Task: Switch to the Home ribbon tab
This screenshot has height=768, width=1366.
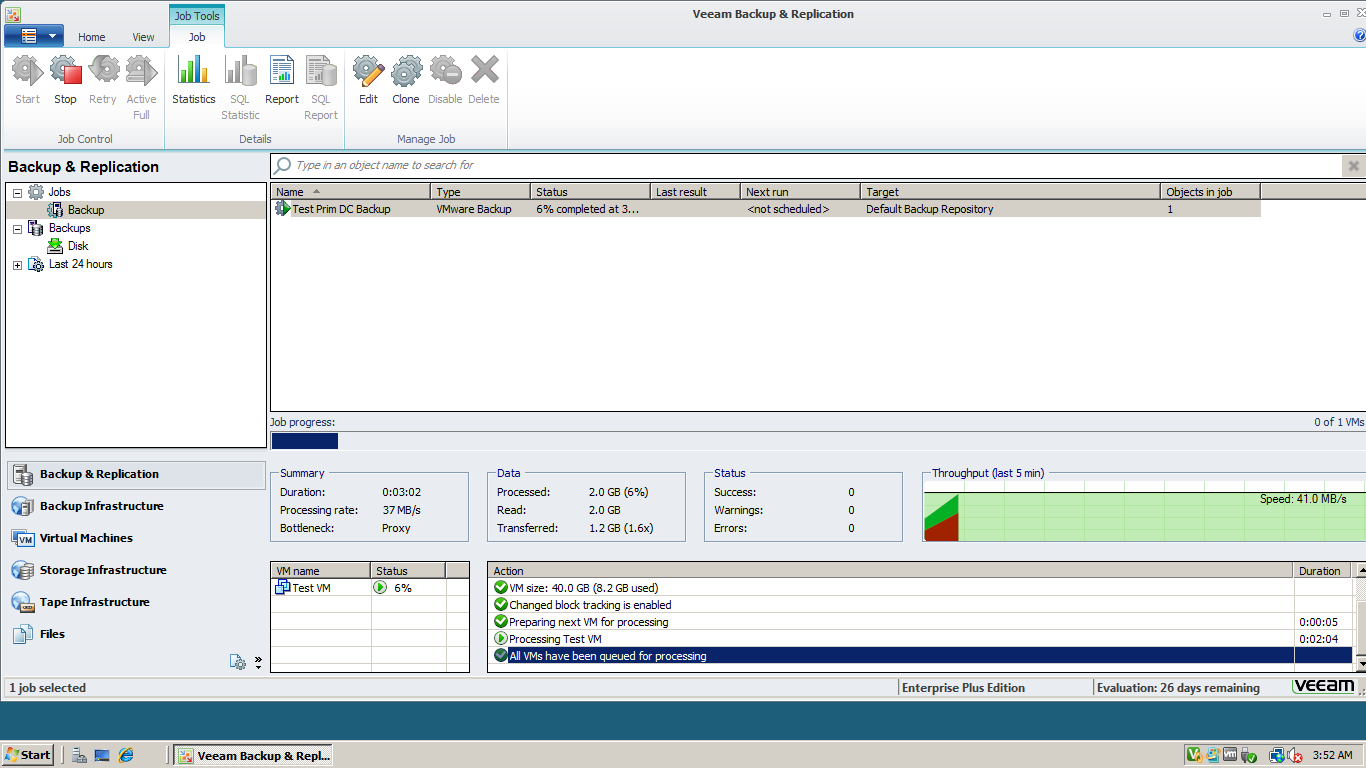Action: coord(91,36)
